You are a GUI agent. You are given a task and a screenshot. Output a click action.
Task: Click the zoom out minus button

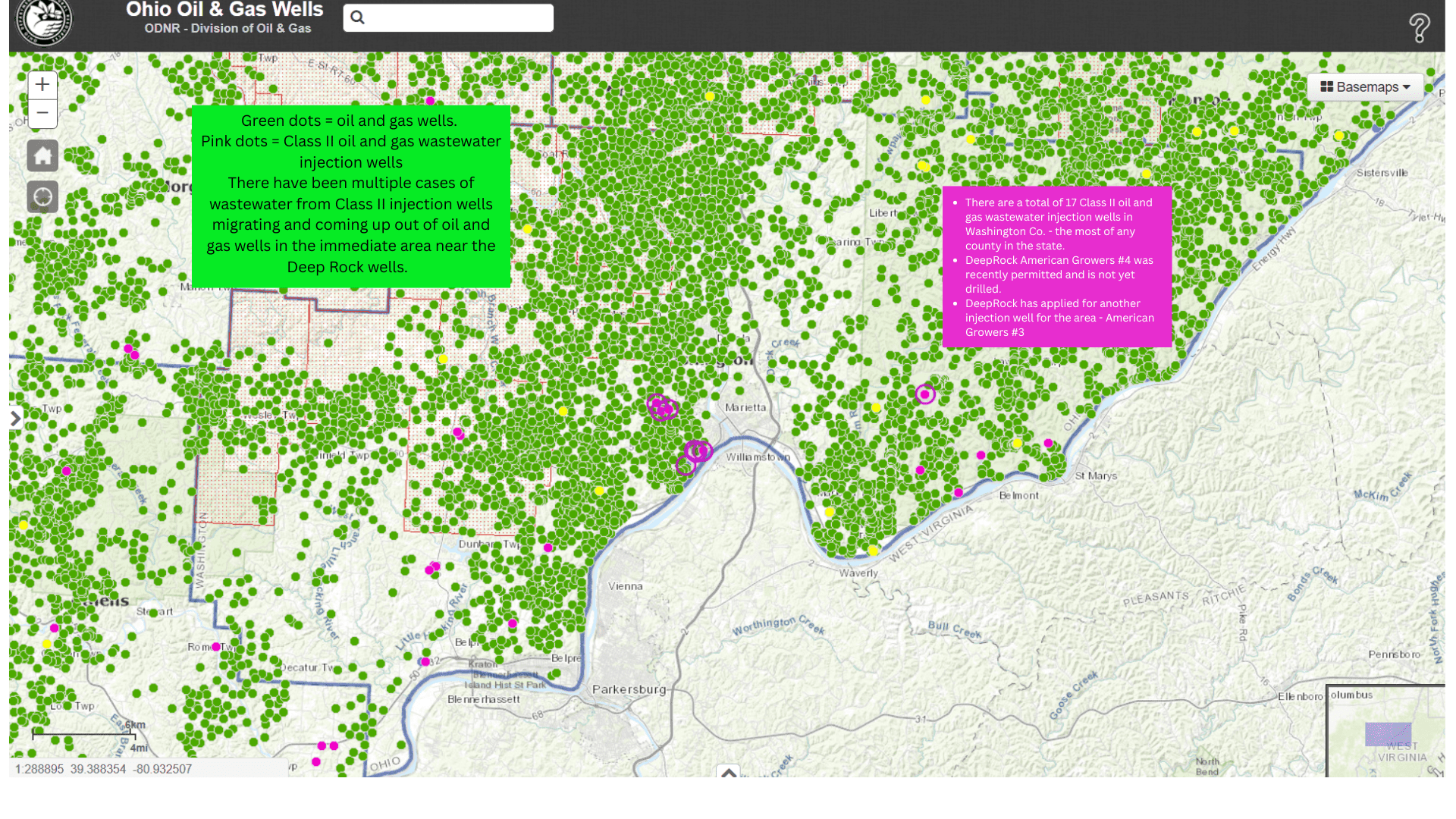tap(42, 114)
